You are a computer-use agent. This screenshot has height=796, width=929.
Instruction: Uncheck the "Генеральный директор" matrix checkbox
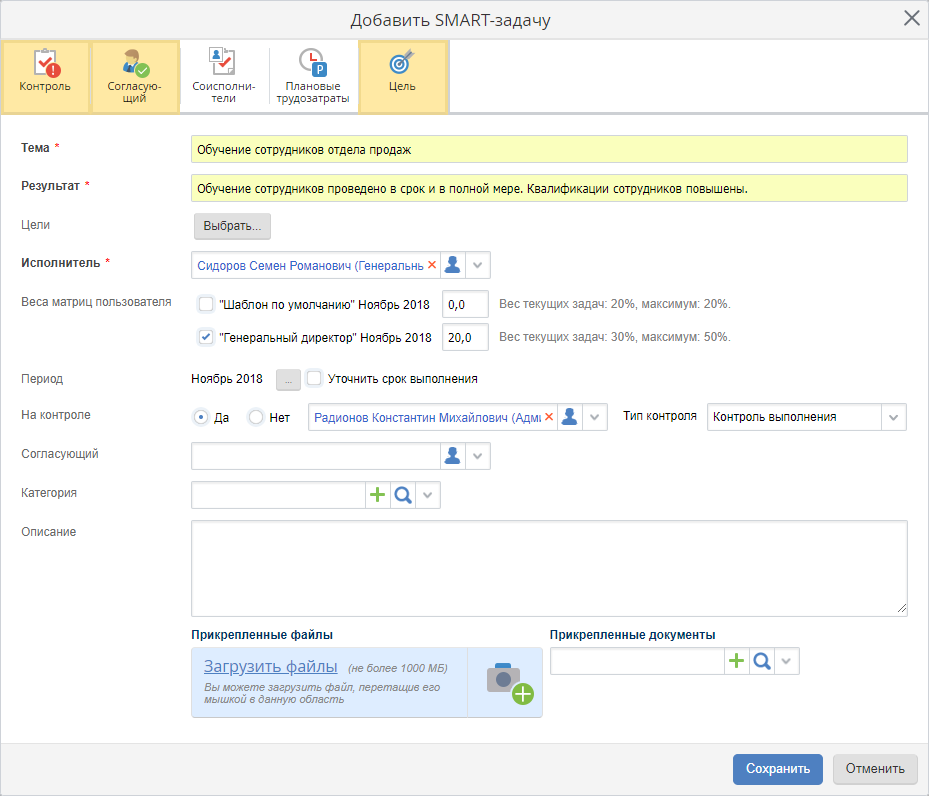point(206,337)
